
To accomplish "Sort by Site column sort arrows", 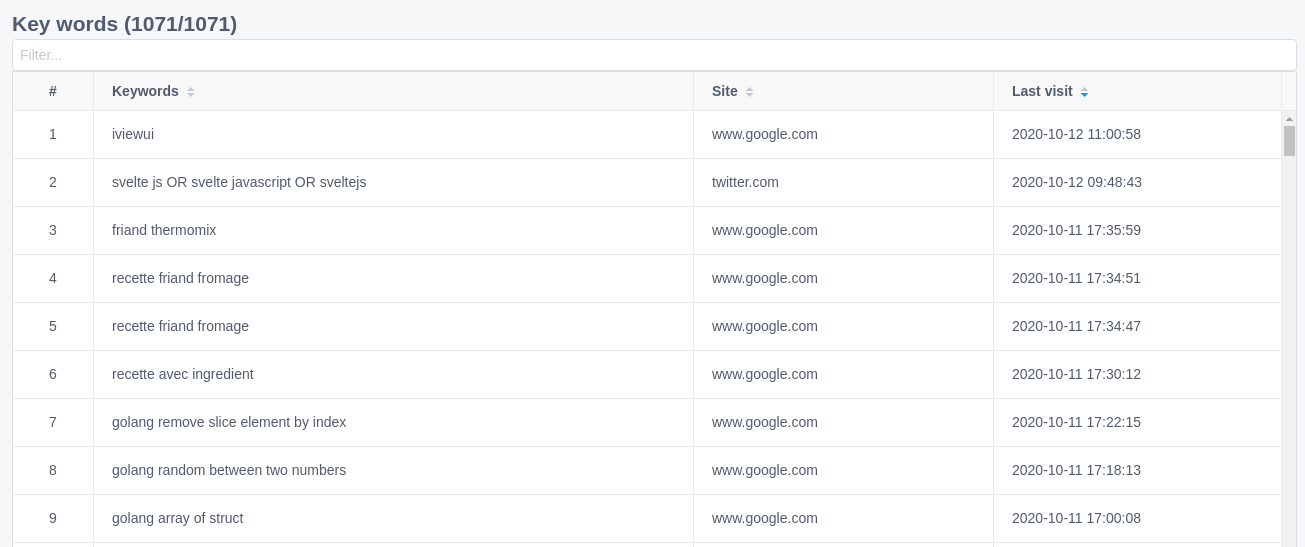I will (749, 92).
